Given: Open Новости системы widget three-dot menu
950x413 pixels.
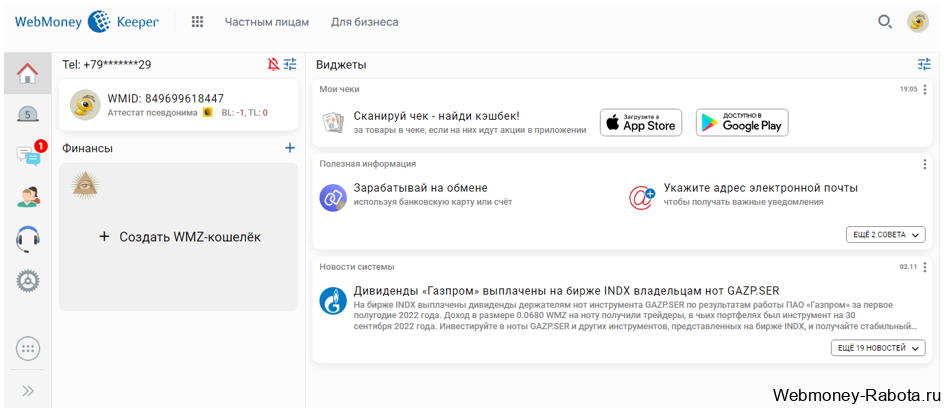Looking at the screenshot, I should [925, 267].
